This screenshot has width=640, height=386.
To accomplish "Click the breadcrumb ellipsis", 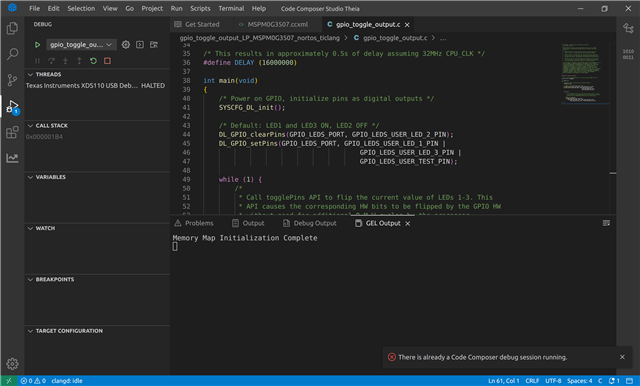I will pyautogui.click(x=443, y=38).
